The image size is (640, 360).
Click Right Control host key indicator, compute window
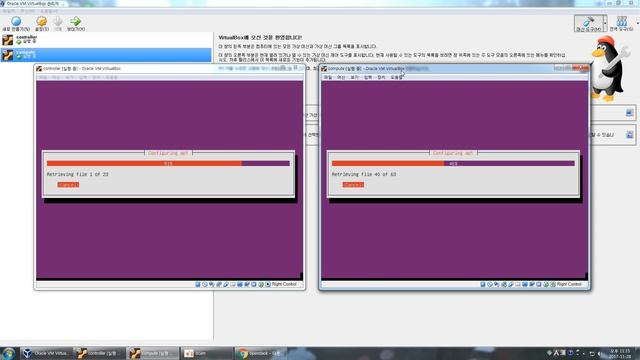569,284
